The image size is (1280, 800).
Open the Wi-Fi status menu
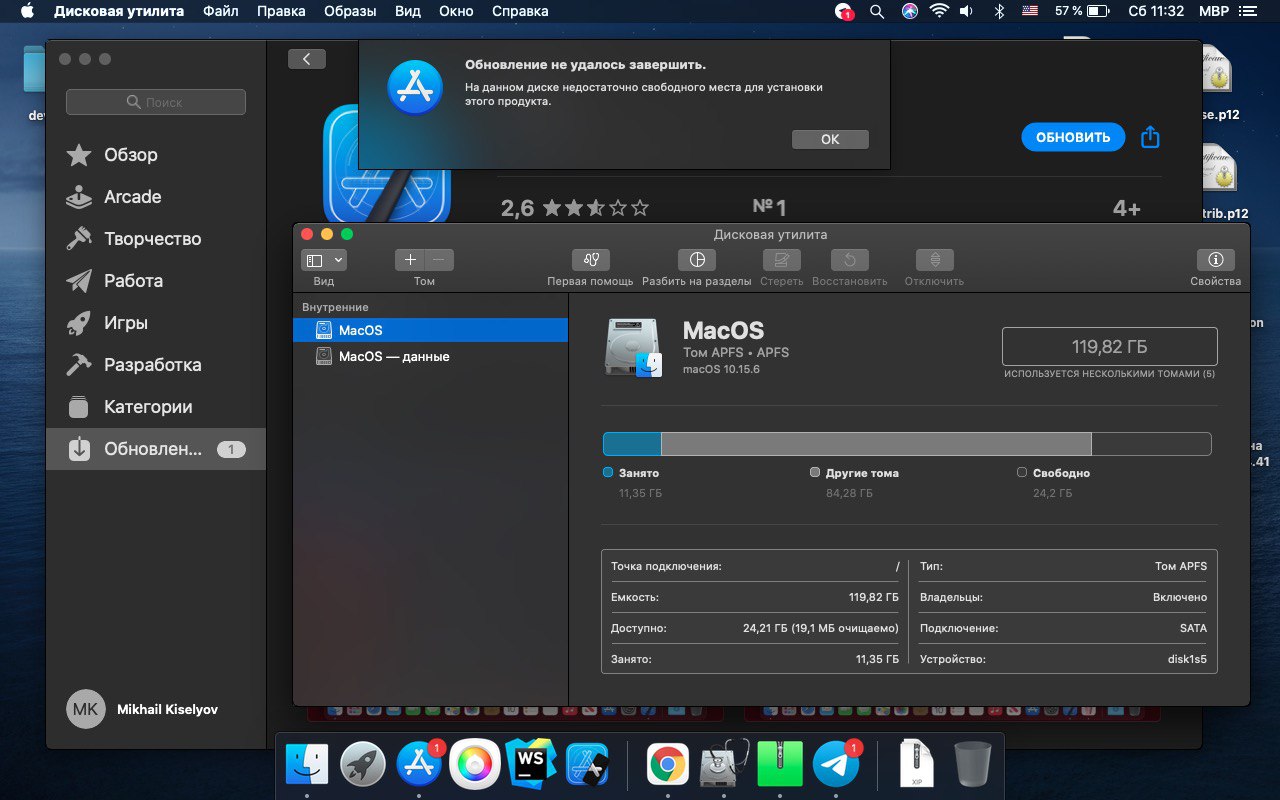click(939, 11)
